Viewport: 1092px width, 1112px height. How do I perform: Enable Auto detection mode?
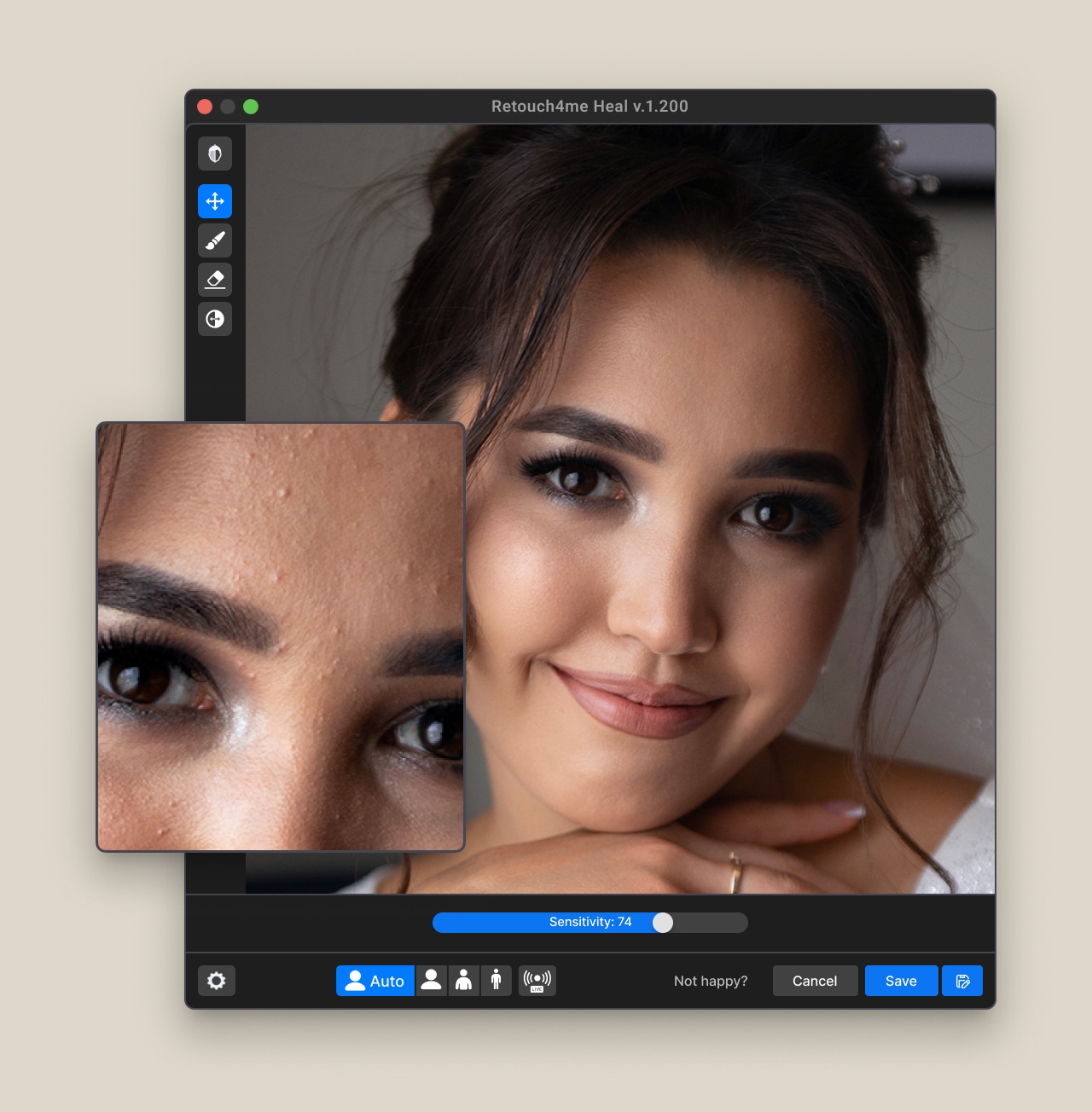(x=375, y=981)
